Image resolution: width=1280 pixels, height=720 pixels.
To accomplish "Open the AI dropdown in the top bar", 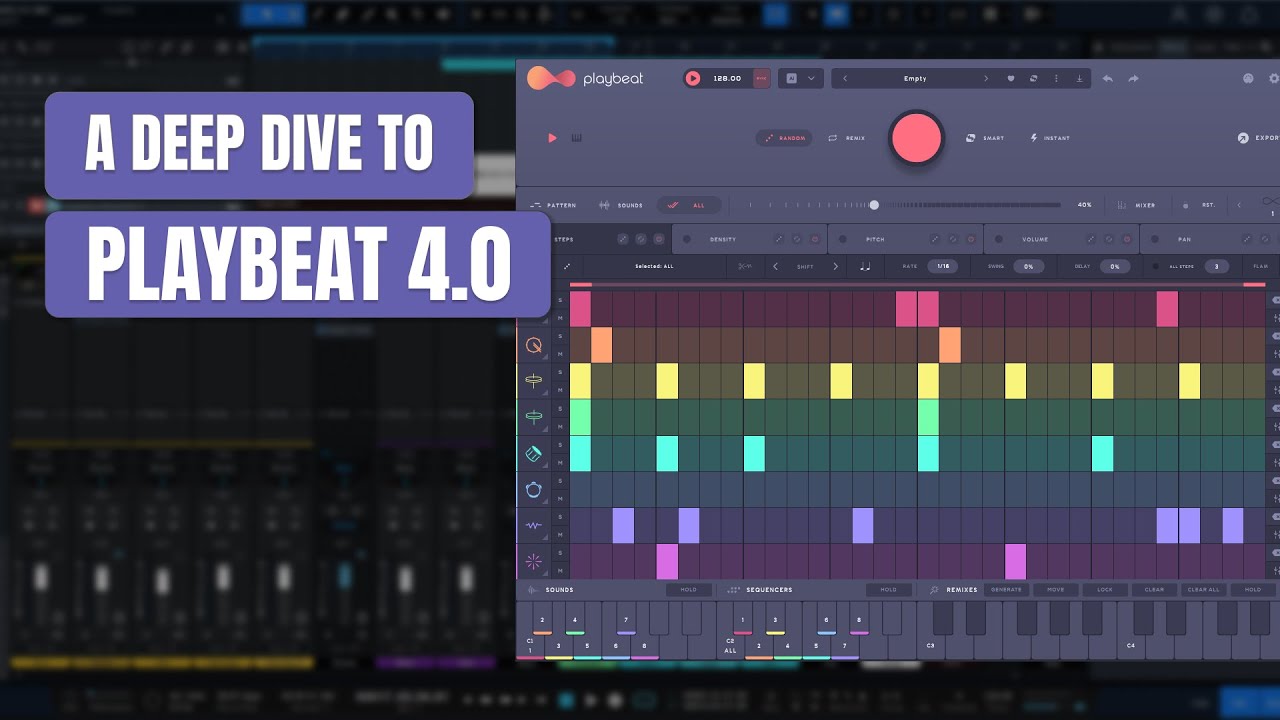I will (x=801, y=78).
